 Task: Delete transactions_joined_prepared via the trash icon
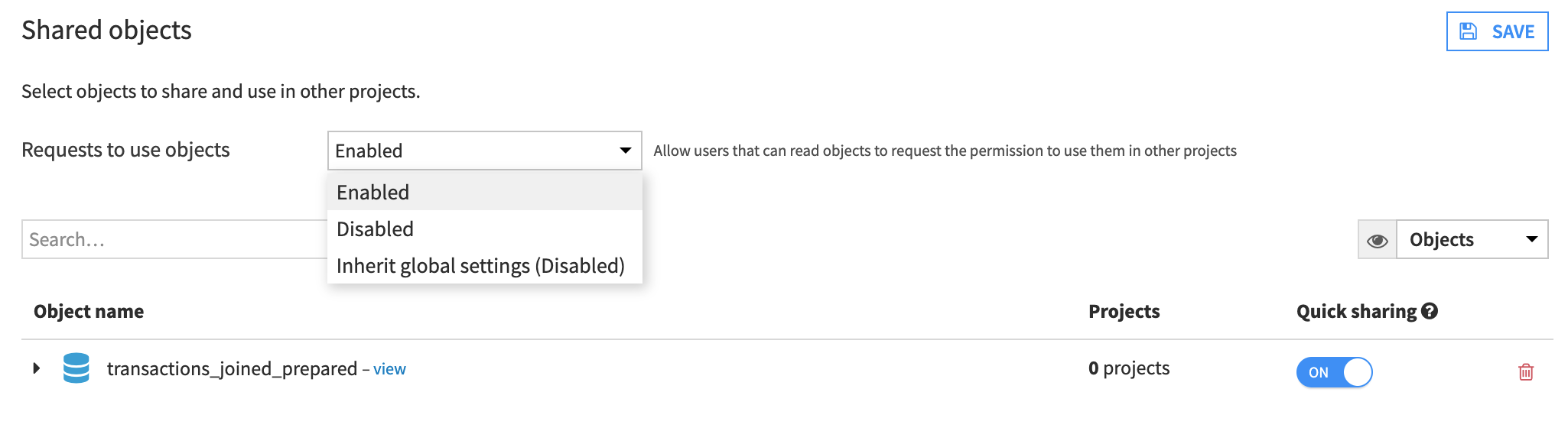[1527, 372]
